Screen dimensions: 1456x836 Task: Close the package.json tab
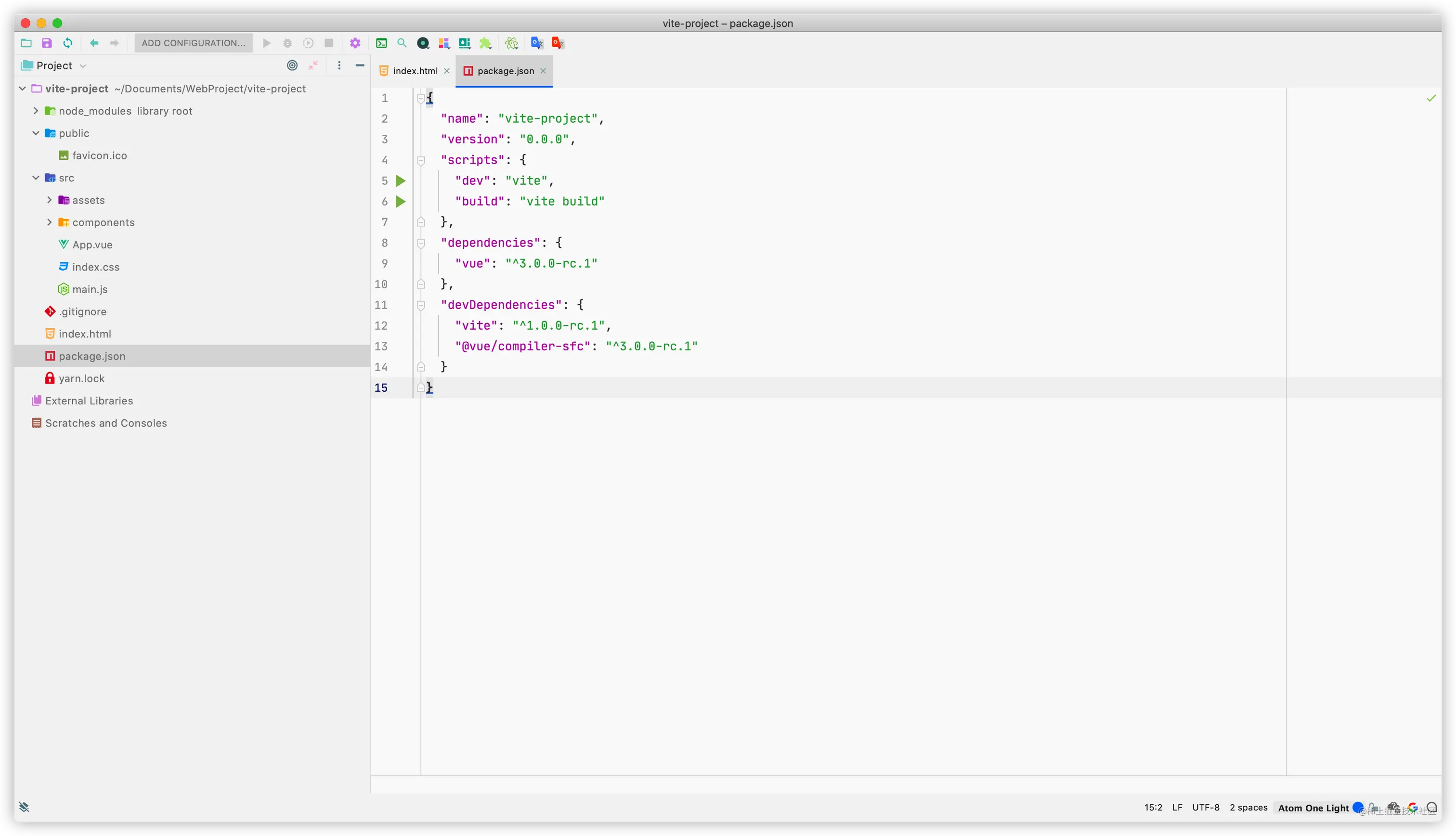coord(543,71)
